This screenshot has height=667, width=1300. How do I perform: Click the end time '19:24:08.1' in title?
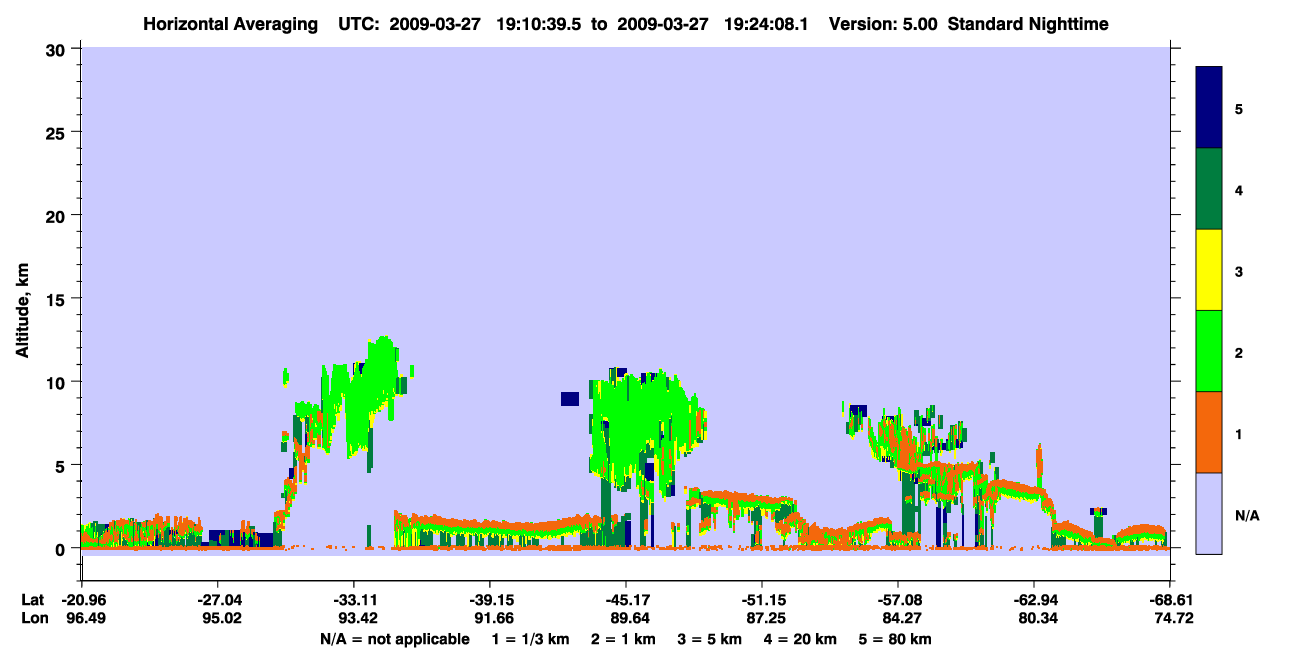[x=765, y=23]
